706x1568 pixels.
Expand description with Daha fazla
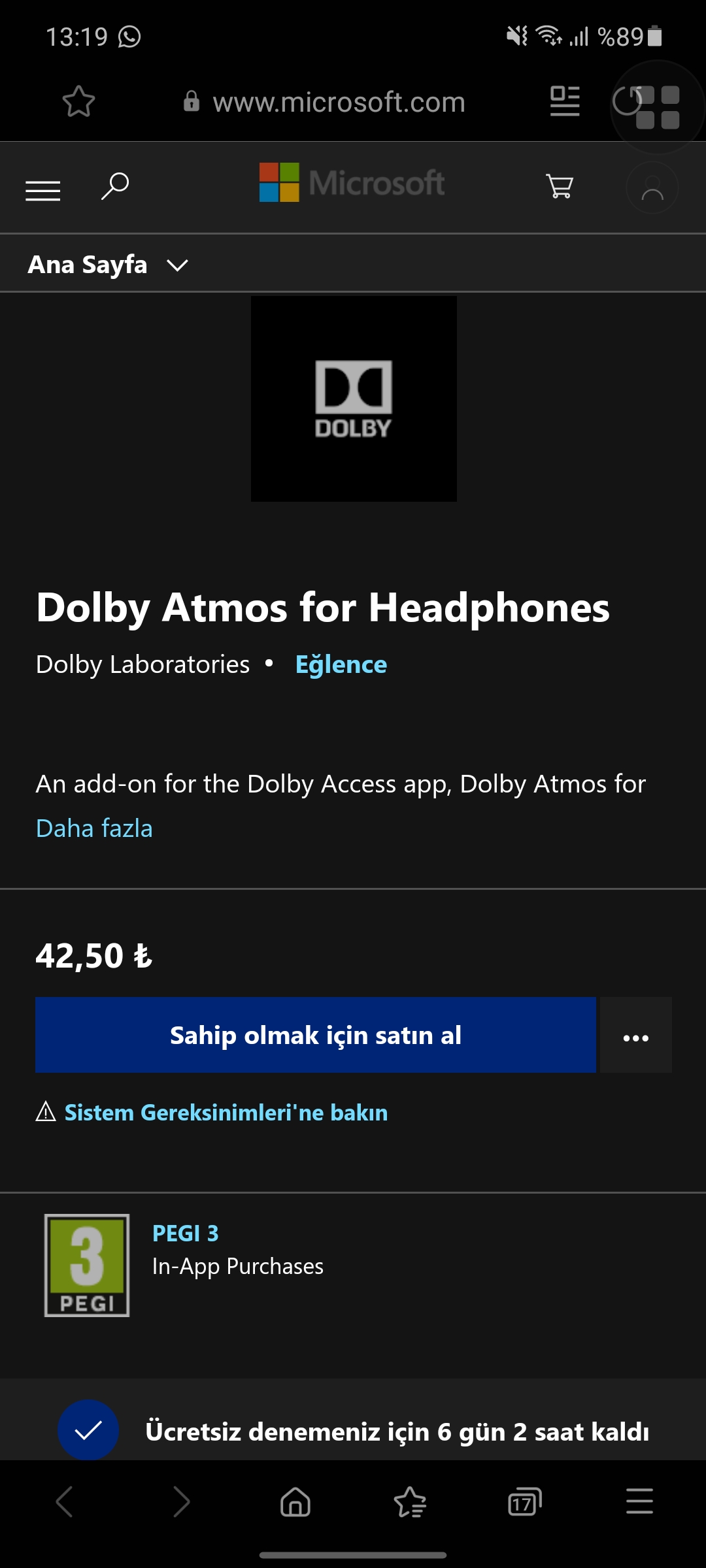click(94, 828)
